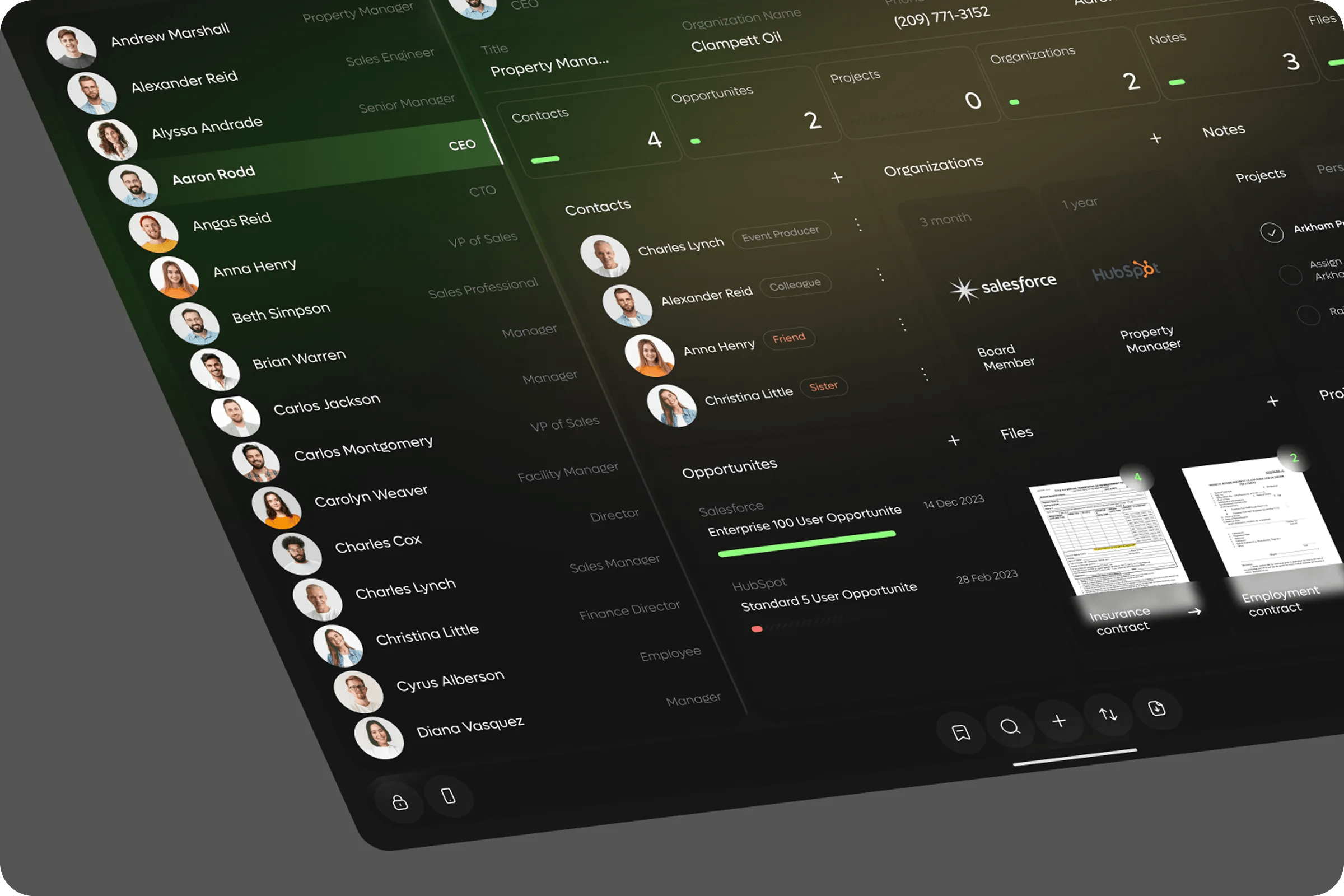
Task: Uncheck the Arkham project task checkbox
Action: (x=1272, y=232)
